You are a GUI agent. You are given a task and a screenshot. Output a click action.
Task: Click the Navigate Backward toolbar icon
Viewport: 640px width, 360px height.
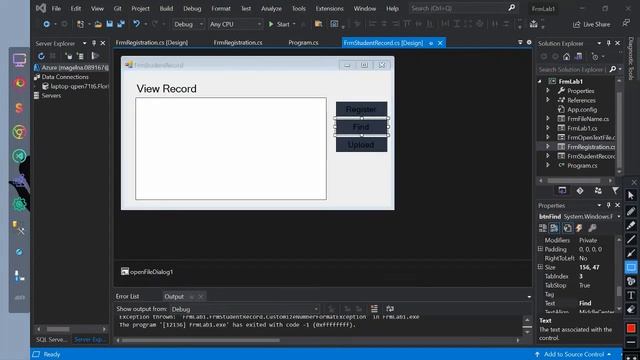[47, 24]
